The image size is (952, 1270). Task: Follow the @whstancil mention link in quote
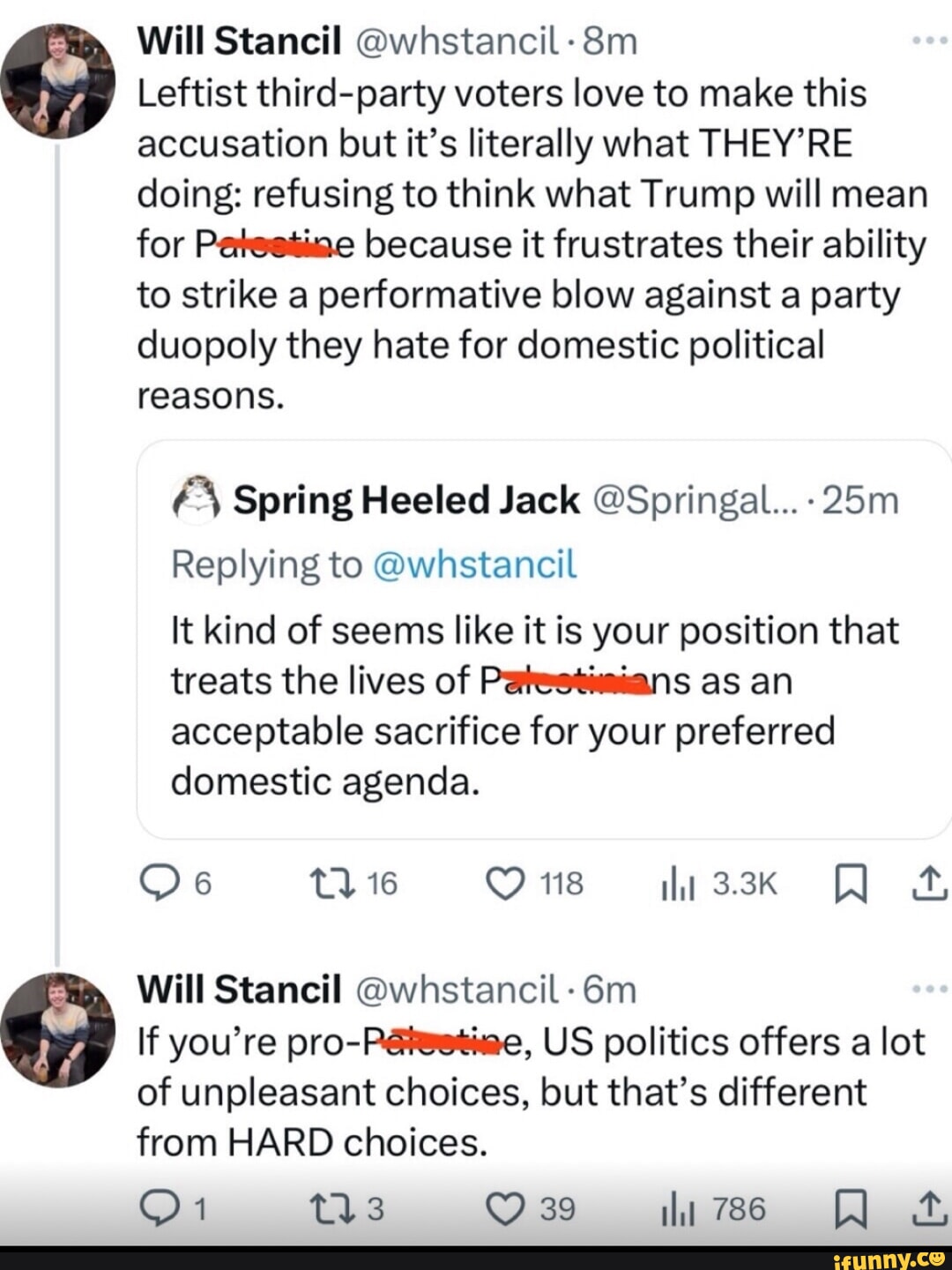(475, 564)
